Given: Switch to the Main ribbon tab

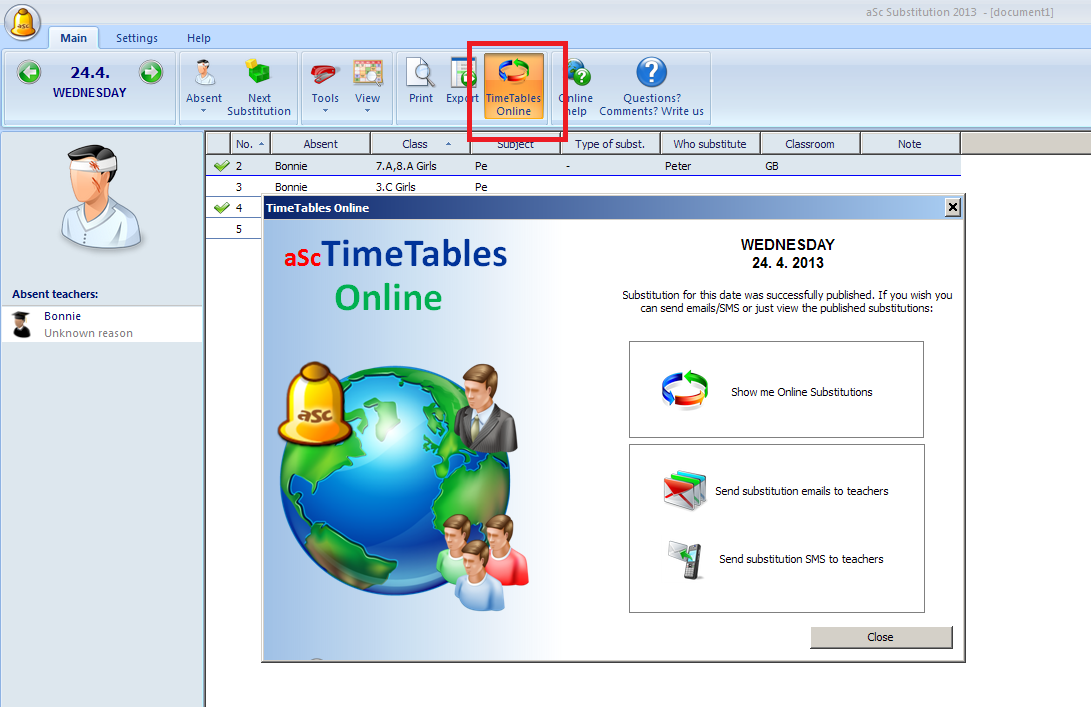Looking at the screenshot, I should (73, 38).
